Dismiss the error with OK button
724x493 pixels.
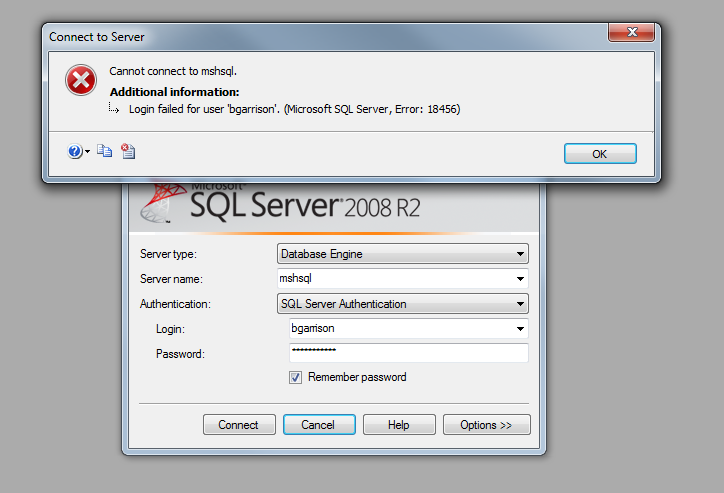click(600, 154)
